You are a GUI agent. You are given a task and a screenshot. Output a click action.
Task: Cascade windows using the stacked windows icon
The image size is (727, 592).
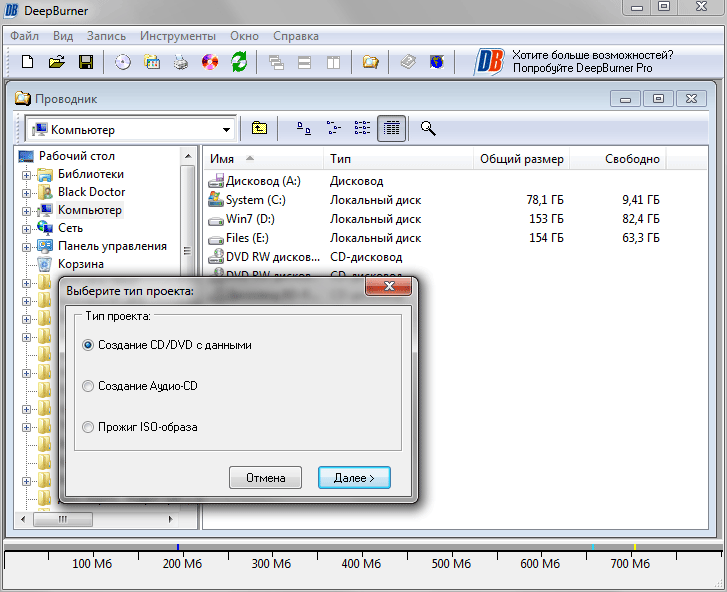tap(276, 62)
